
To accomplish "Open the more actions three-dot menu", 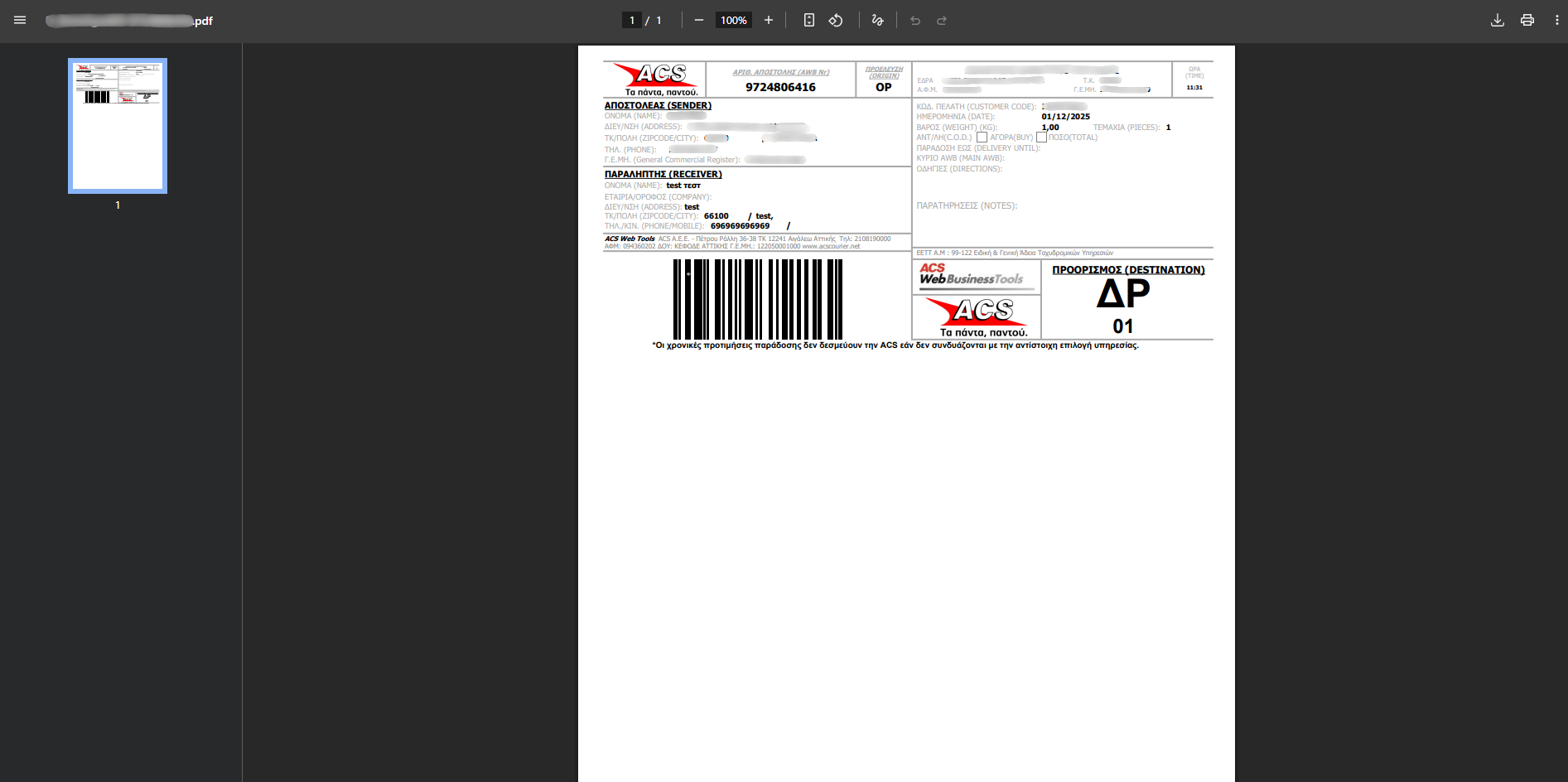I will 1557,20.
